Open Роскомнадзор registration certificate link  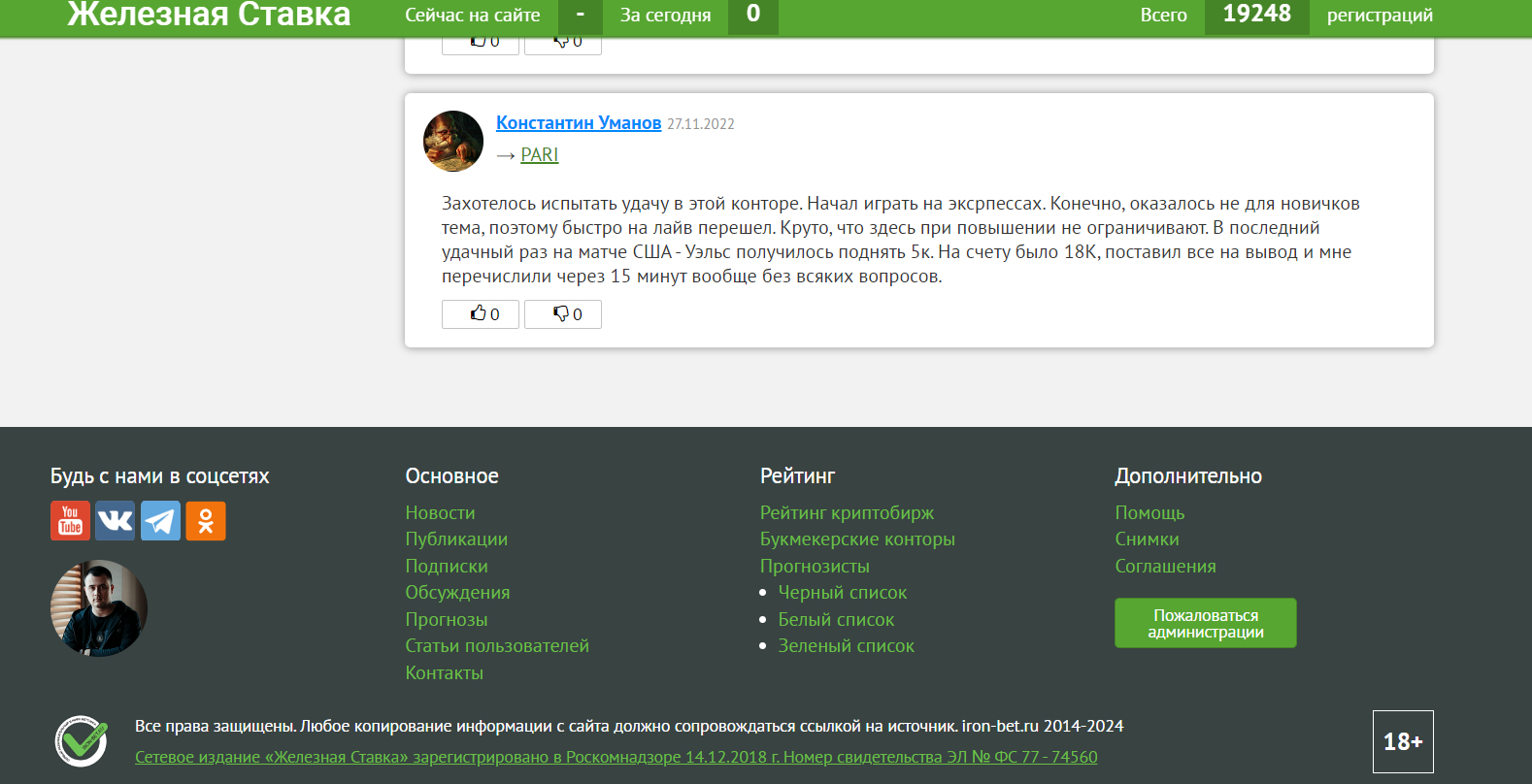tap(616, 757)
